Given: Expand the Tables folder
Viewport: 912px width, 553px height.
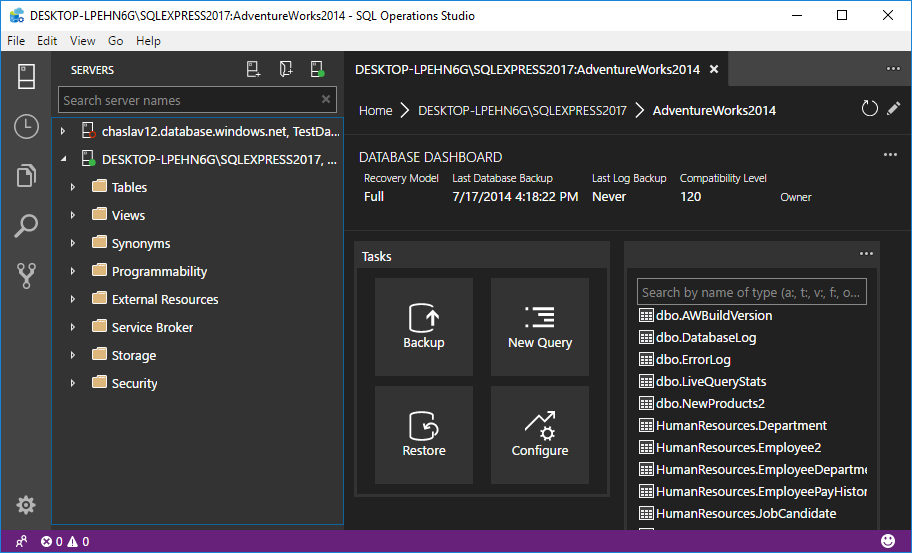Looking at the screenshot, I should pyautogui.click(x=73, y=187).
